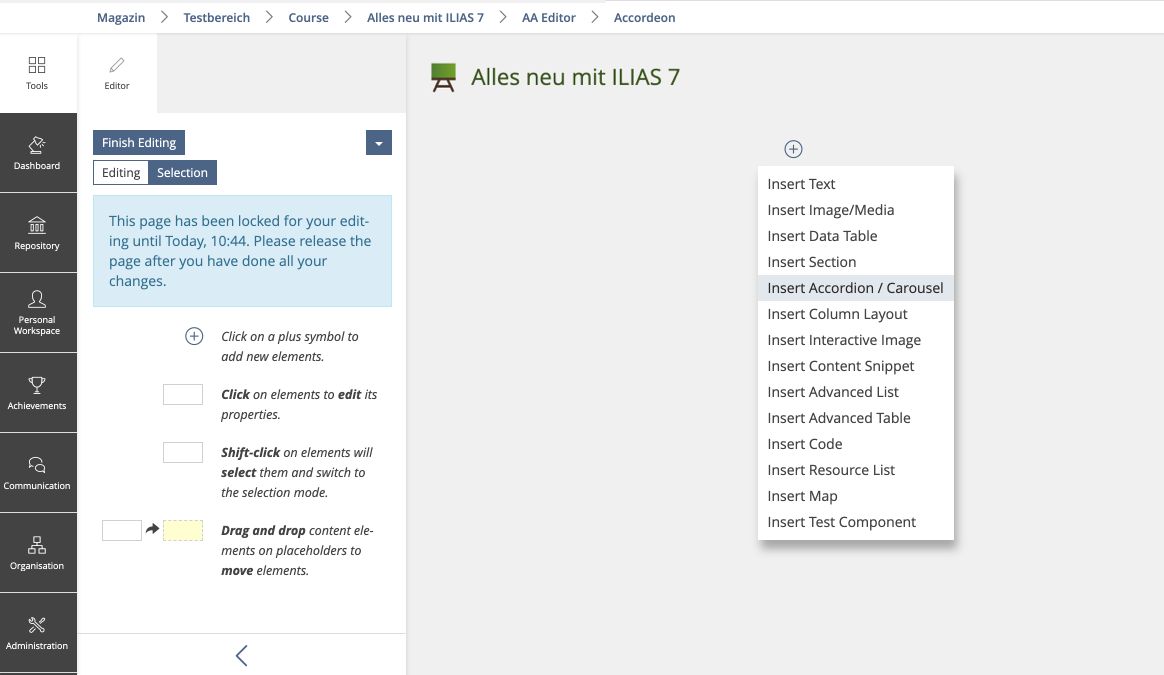This screenshot has width=1164, height=675.
Task: Click the AA Editor breadcrumb
Action: coord(549,18)
